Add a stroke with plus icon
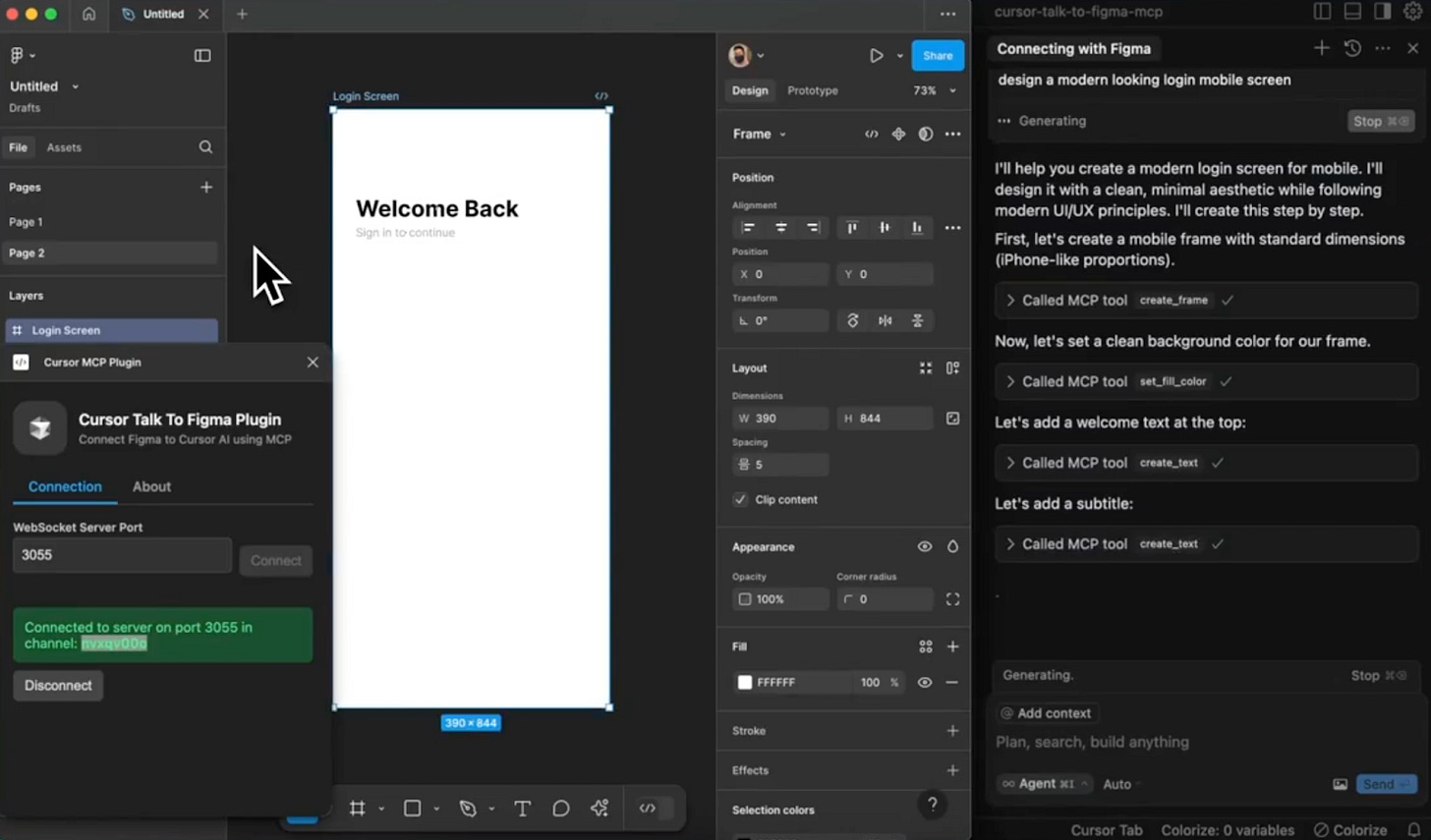 point(952,731)
